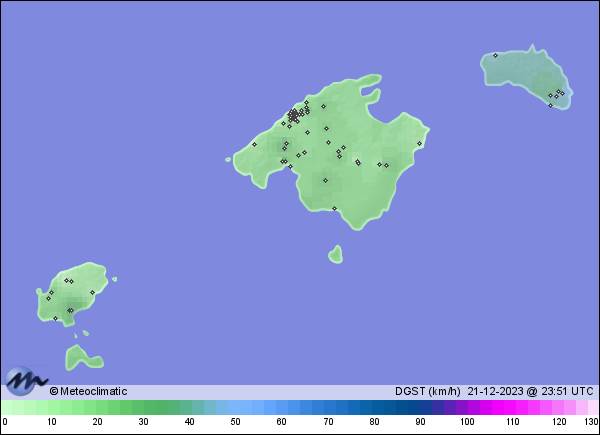Click the southernmost station marker on Ibiza

[x=55, y=318]
